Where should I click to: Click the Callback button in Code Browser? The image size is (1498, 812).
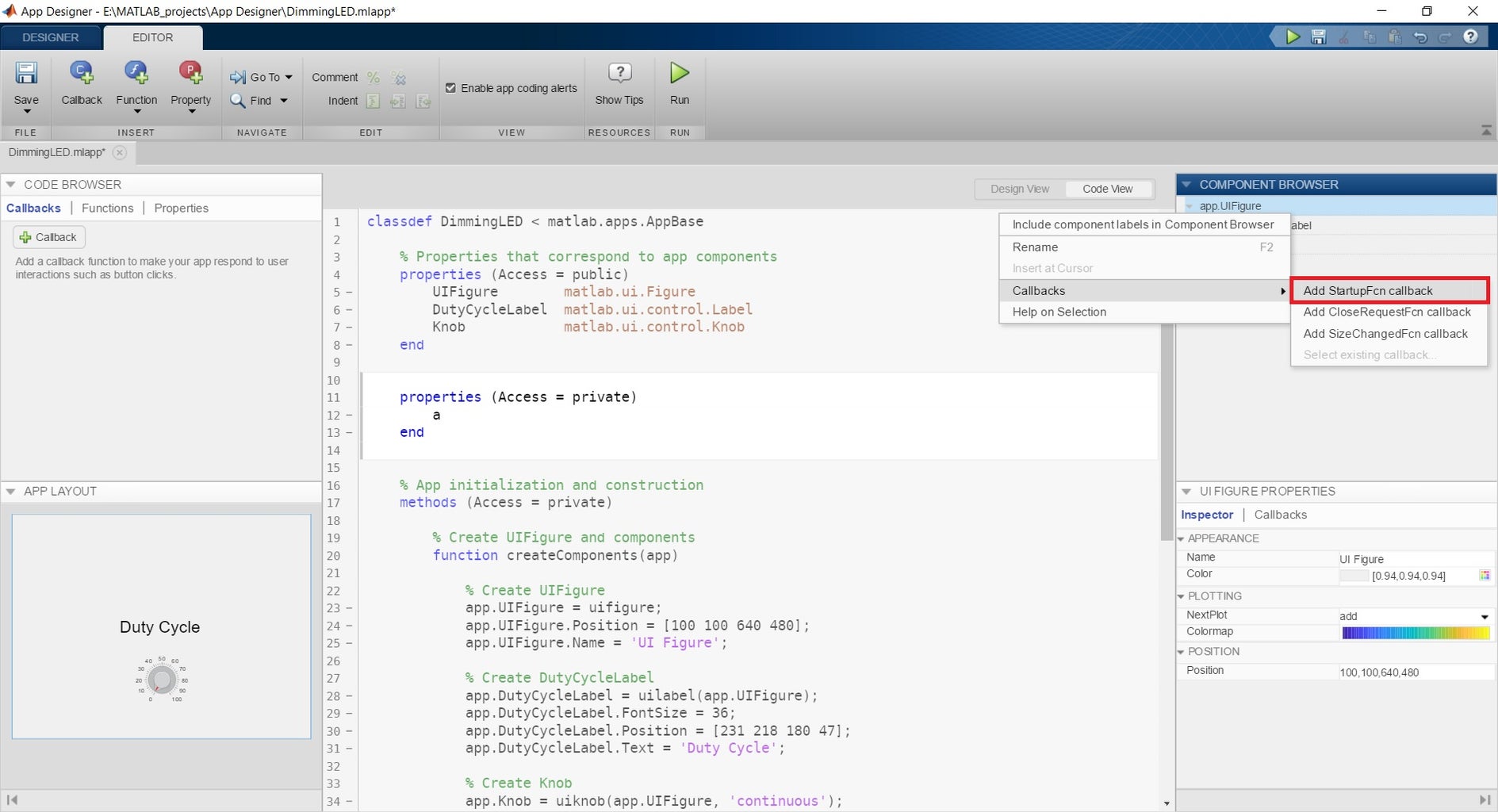48,236
